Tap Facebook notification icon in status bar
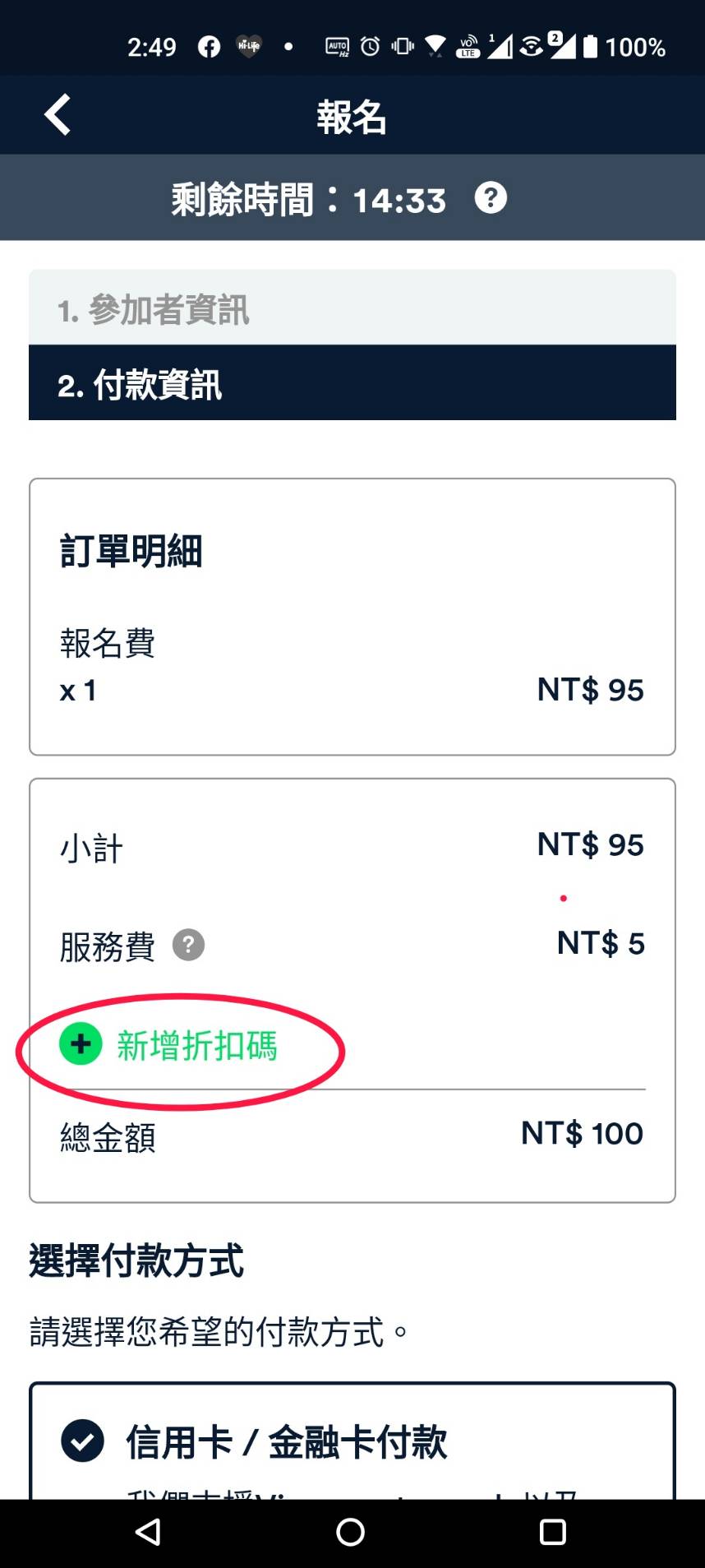Image resolution: width=705 pixels, height=1568 pixels. 209,47
